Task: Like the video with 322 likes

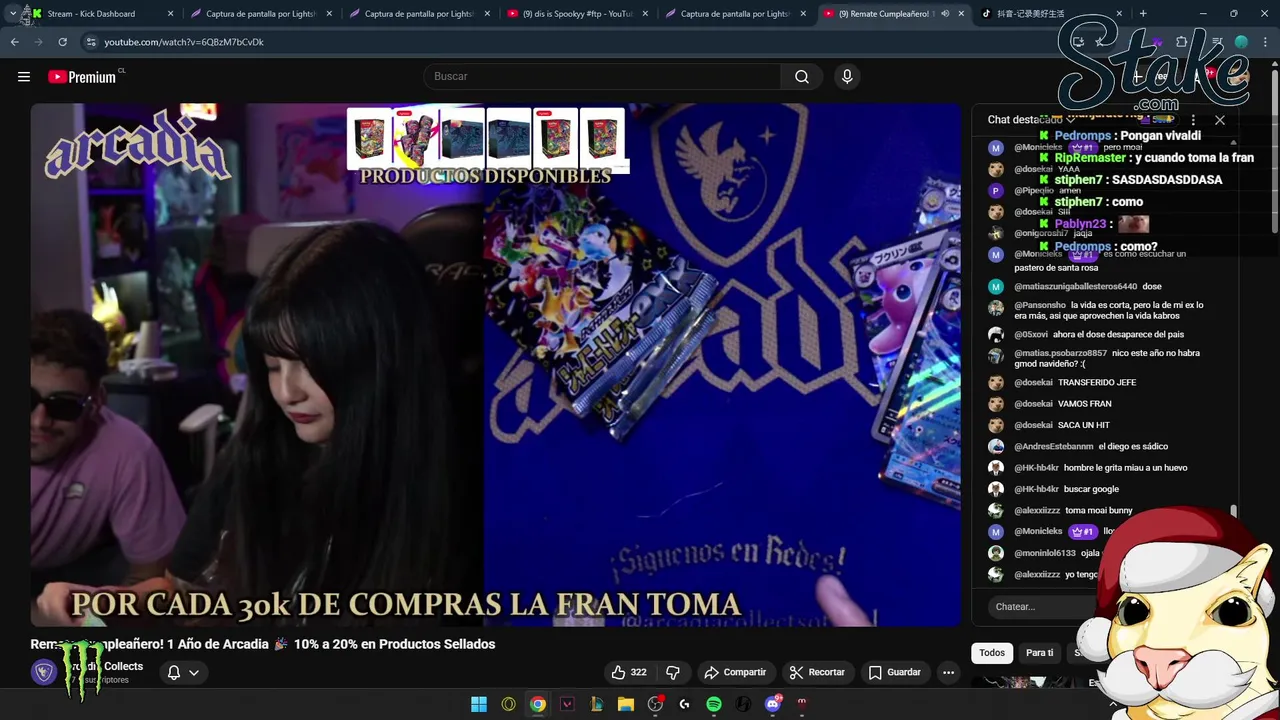Action: pos(629,672)
